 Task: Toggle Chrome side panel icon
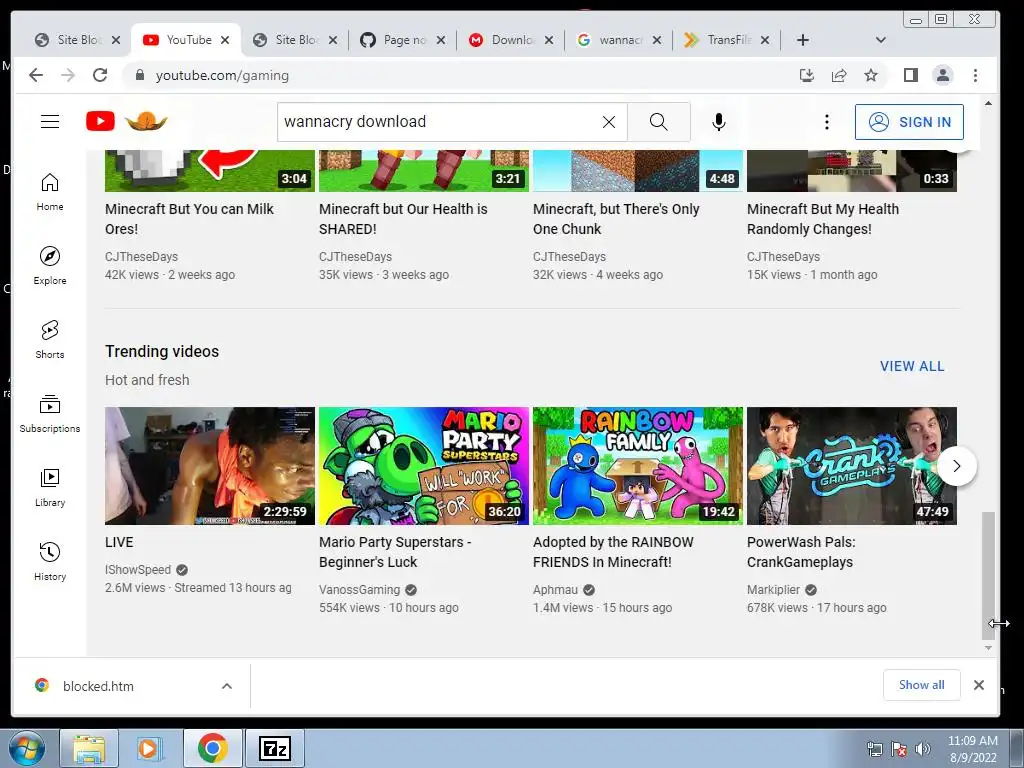pos(910,75)
